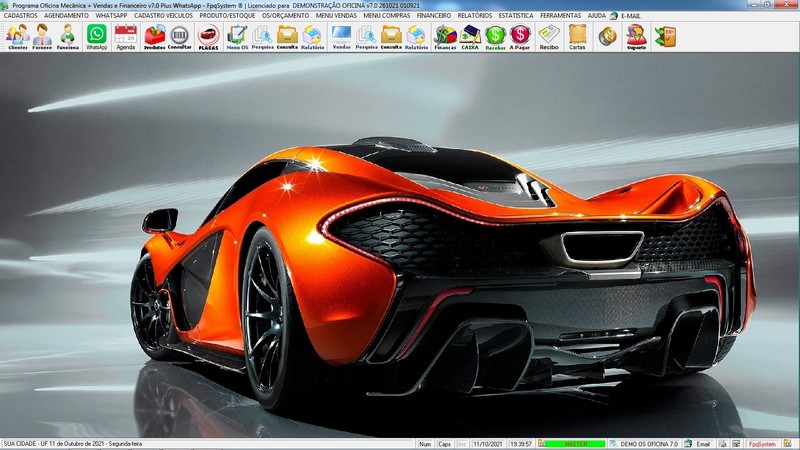Screen dimensions: 800x450
Task: Open the Menu OS icon
Action: point(237,37)
